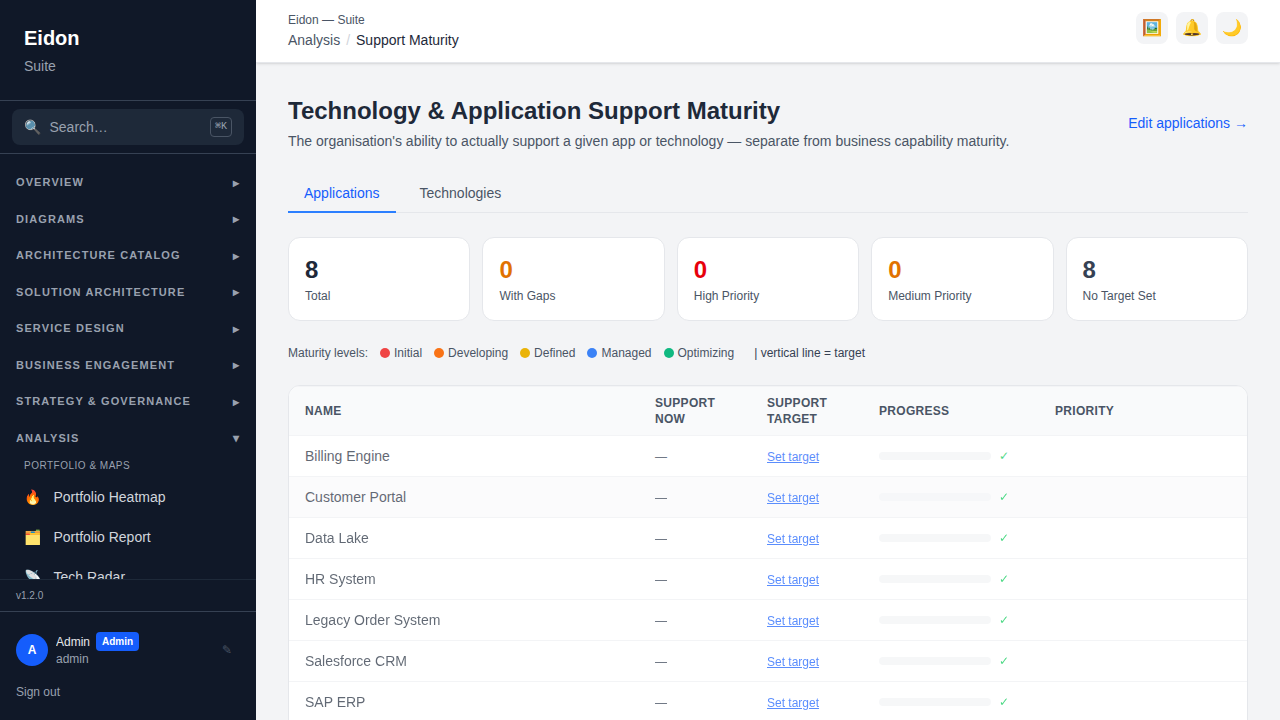Click HR System progress bar
1280x720 pixels.
click(x=935, y=579)
